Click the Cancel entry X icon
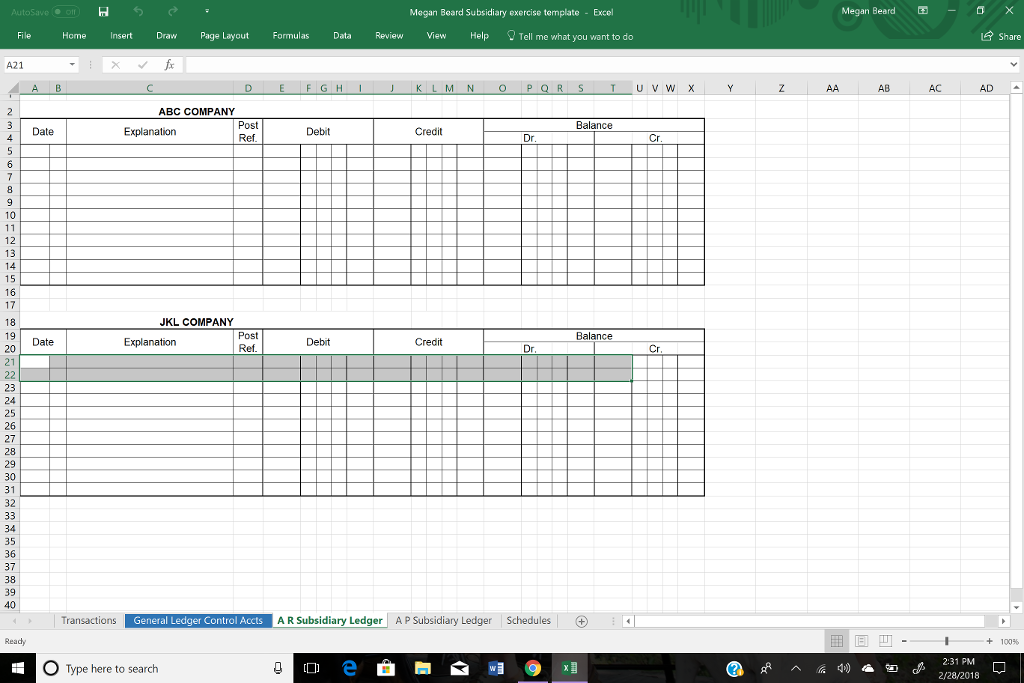 [116, 65]
